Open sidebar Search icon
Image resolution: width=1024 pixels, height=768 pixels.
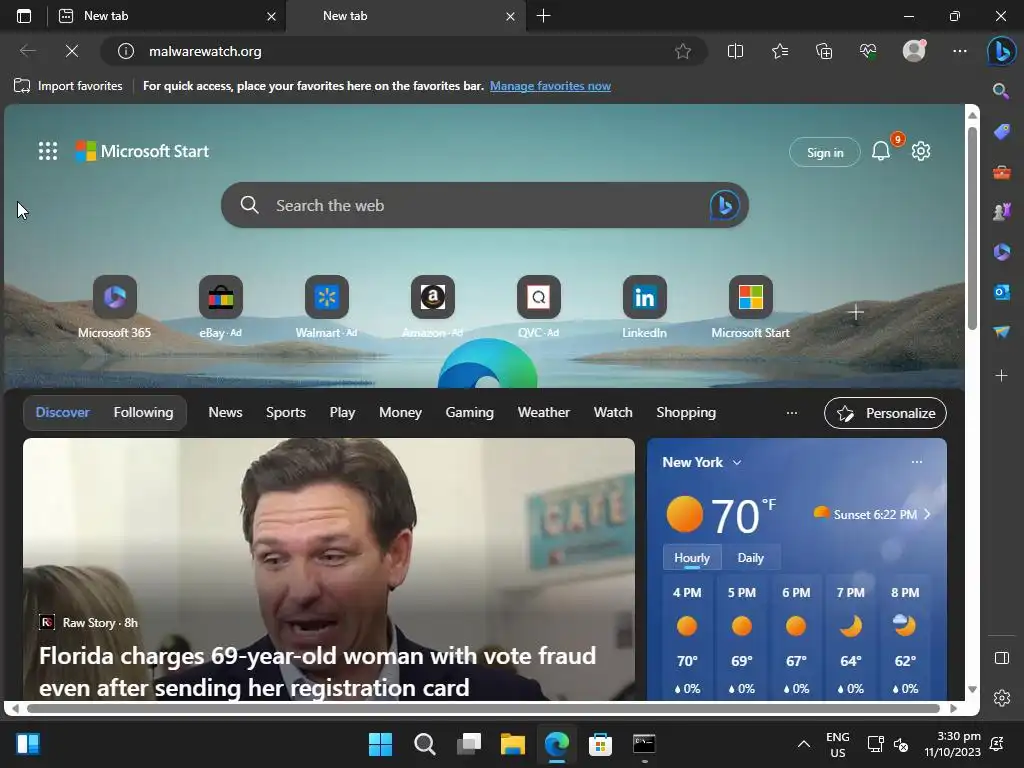point(1001,91)
